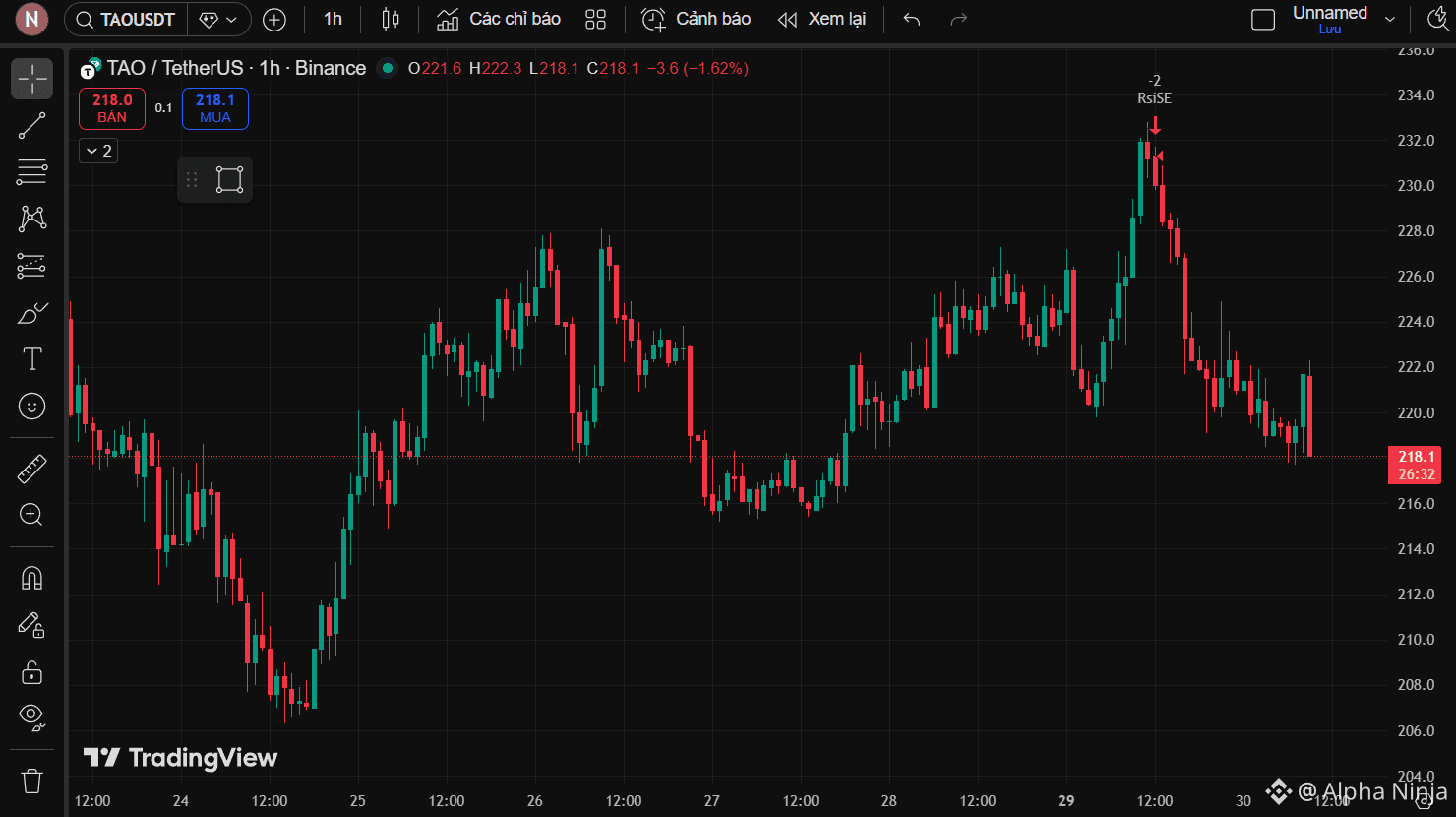Open the Fibonacci retracement tool
Screen dimensions: 1456x817
coord(31,172)
